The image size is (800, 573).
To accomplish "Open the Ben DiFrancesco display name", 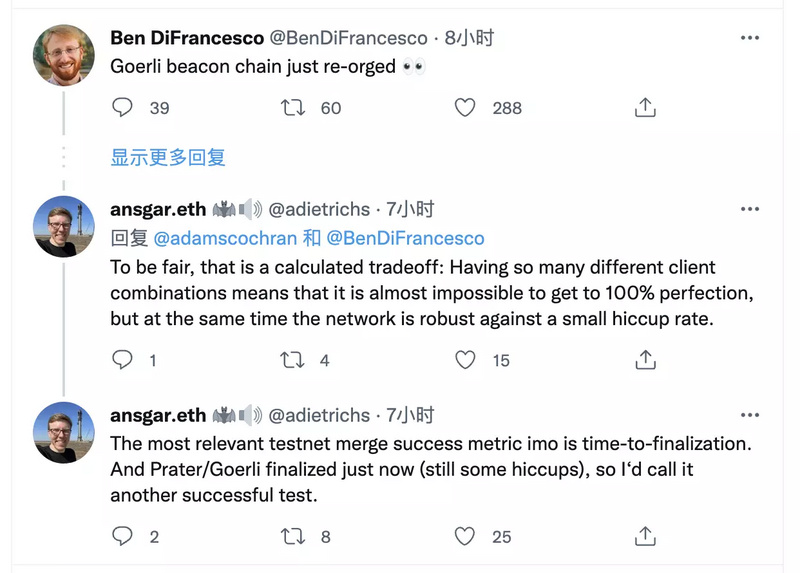I will point(186,38).
